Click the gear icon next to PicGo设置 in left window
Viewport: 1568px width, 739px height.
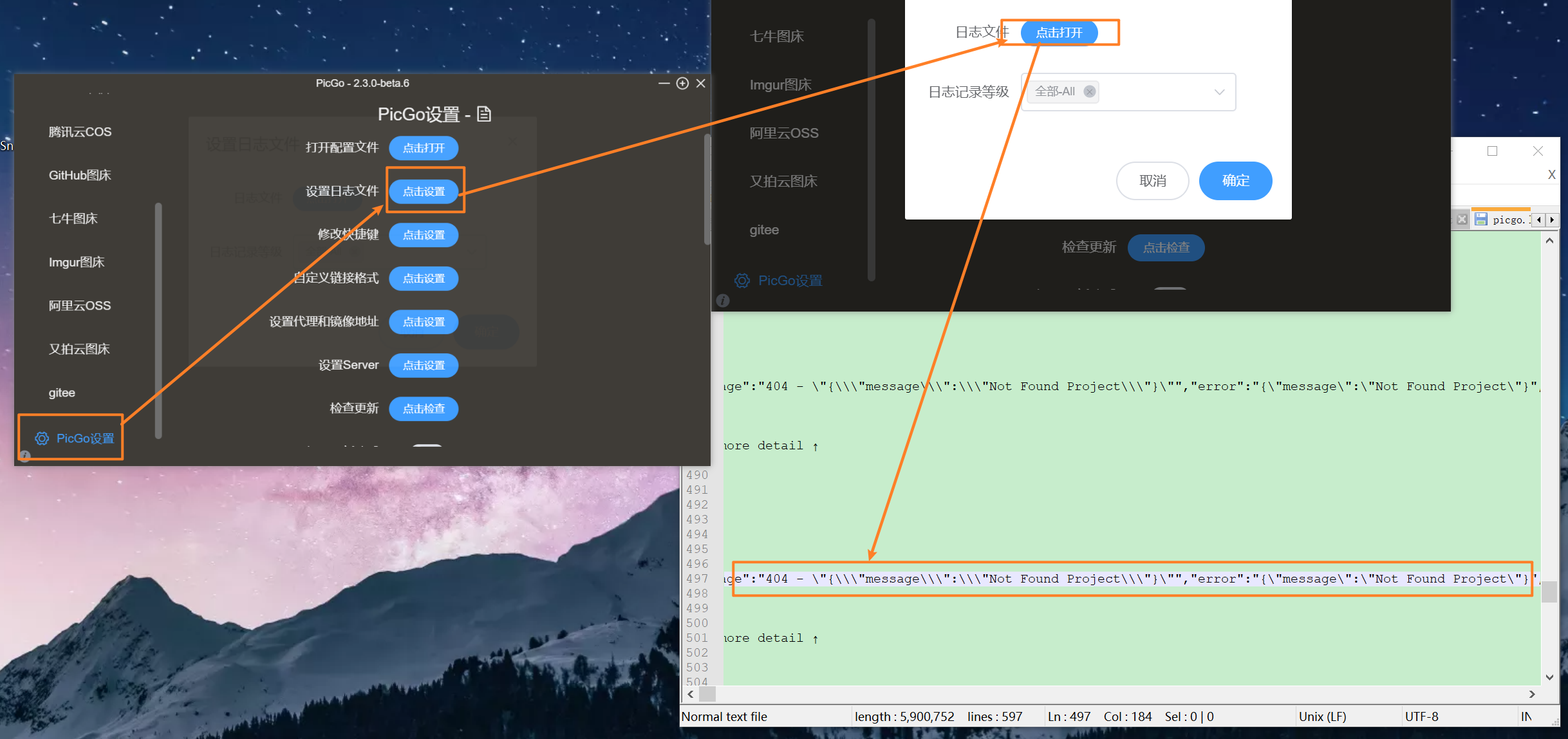[42, 438]
